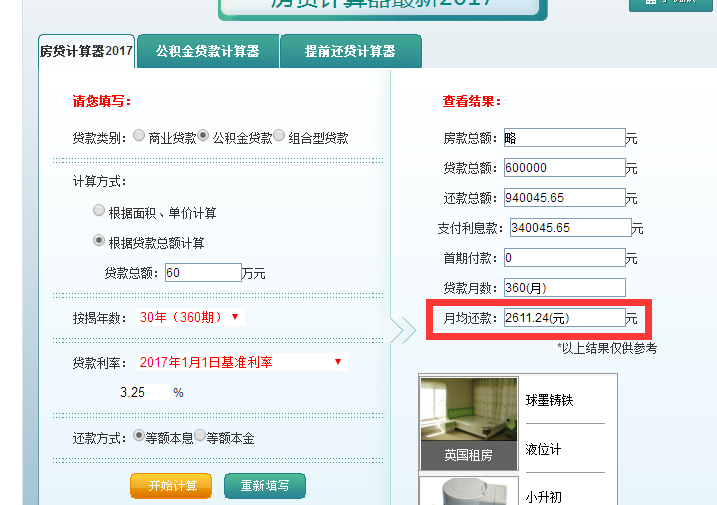Click the 开始计算 button
717x505 pixels.
pyautogui.click(x=171, y=486)
